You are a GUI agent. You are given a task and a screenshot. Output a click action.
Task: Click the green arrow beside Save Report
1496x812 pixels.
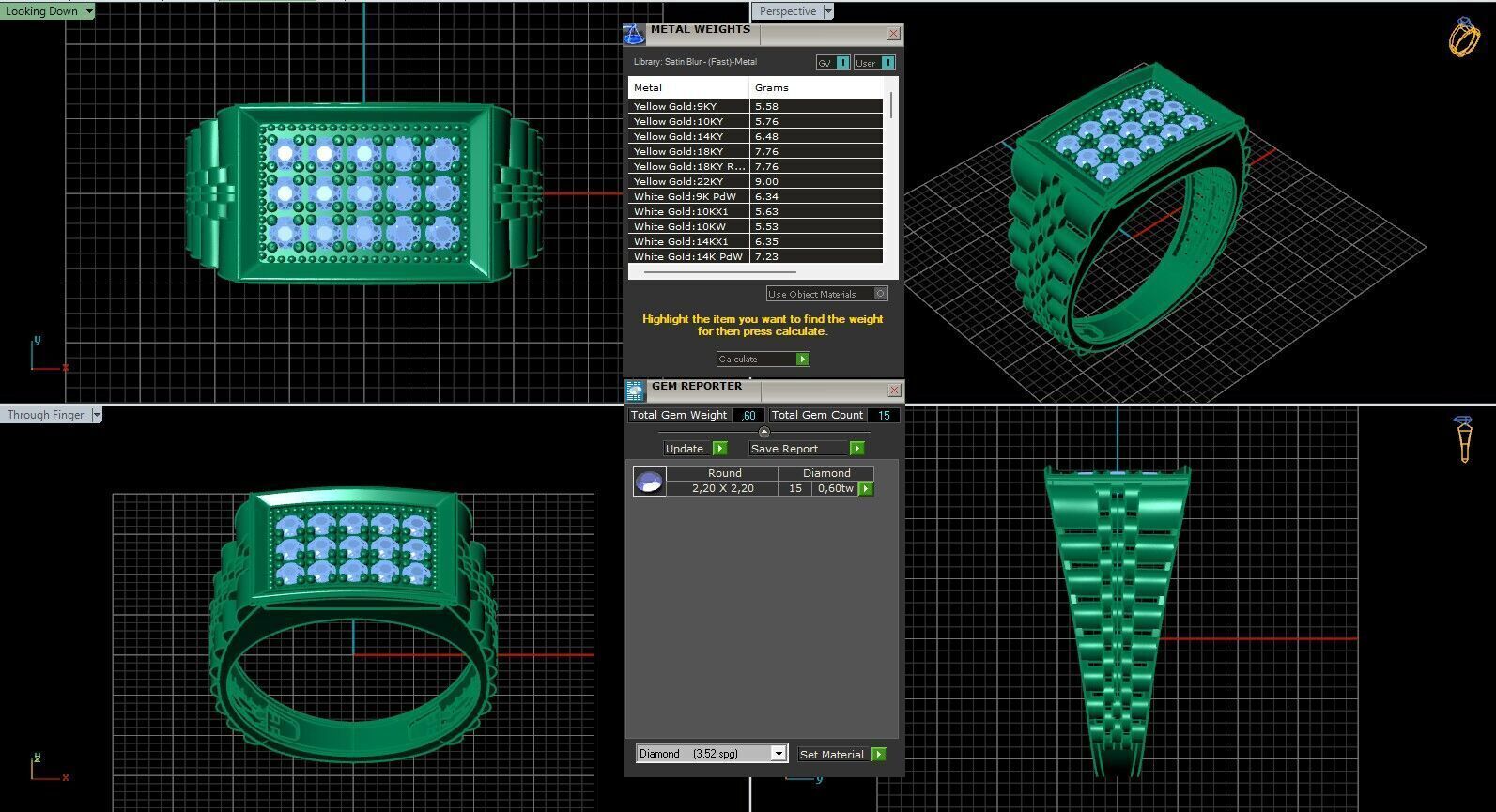coord(856,448)
